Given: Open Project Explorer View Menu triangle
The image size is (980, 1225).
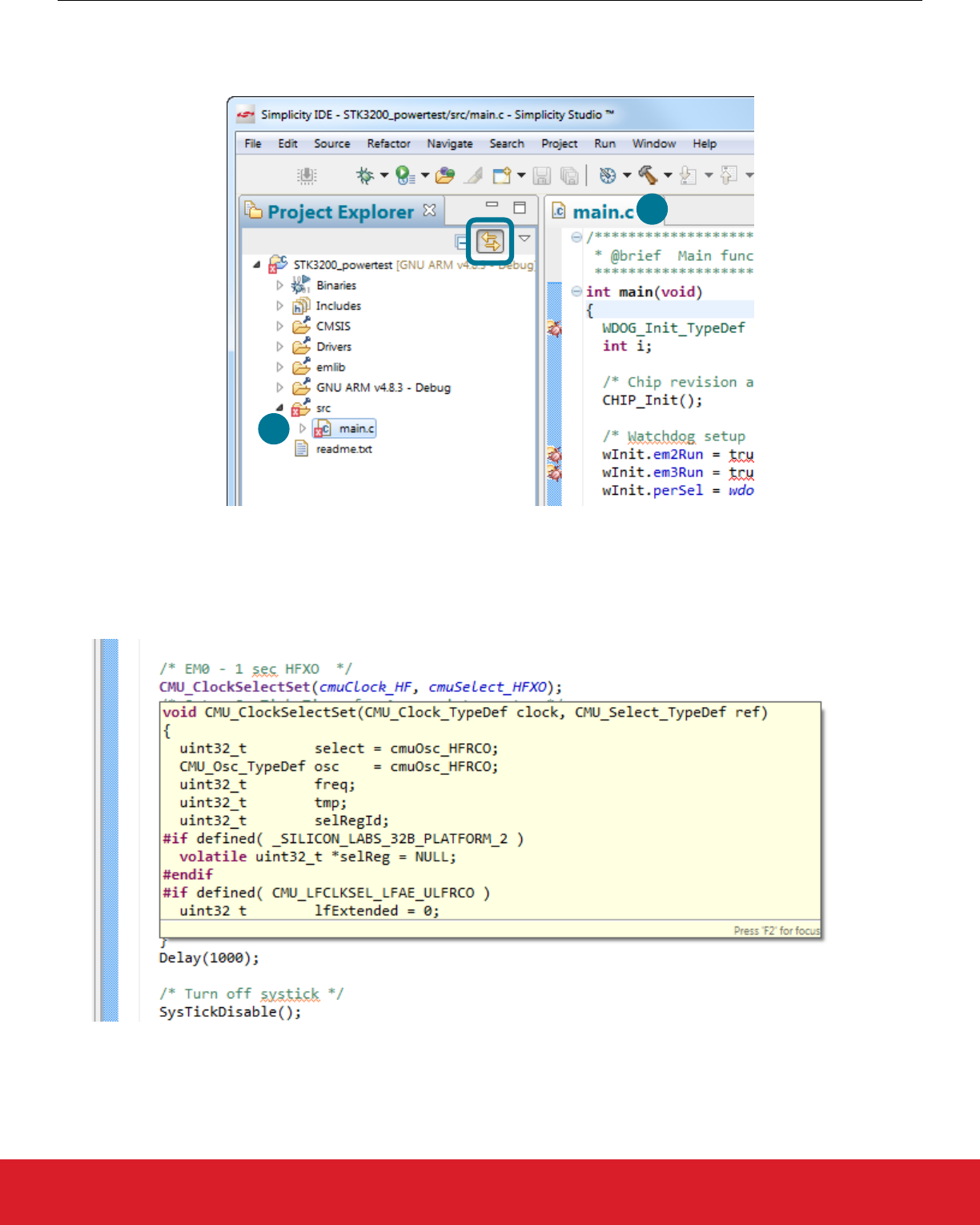Looking at the screenshot, I should (x=524, y=238).
